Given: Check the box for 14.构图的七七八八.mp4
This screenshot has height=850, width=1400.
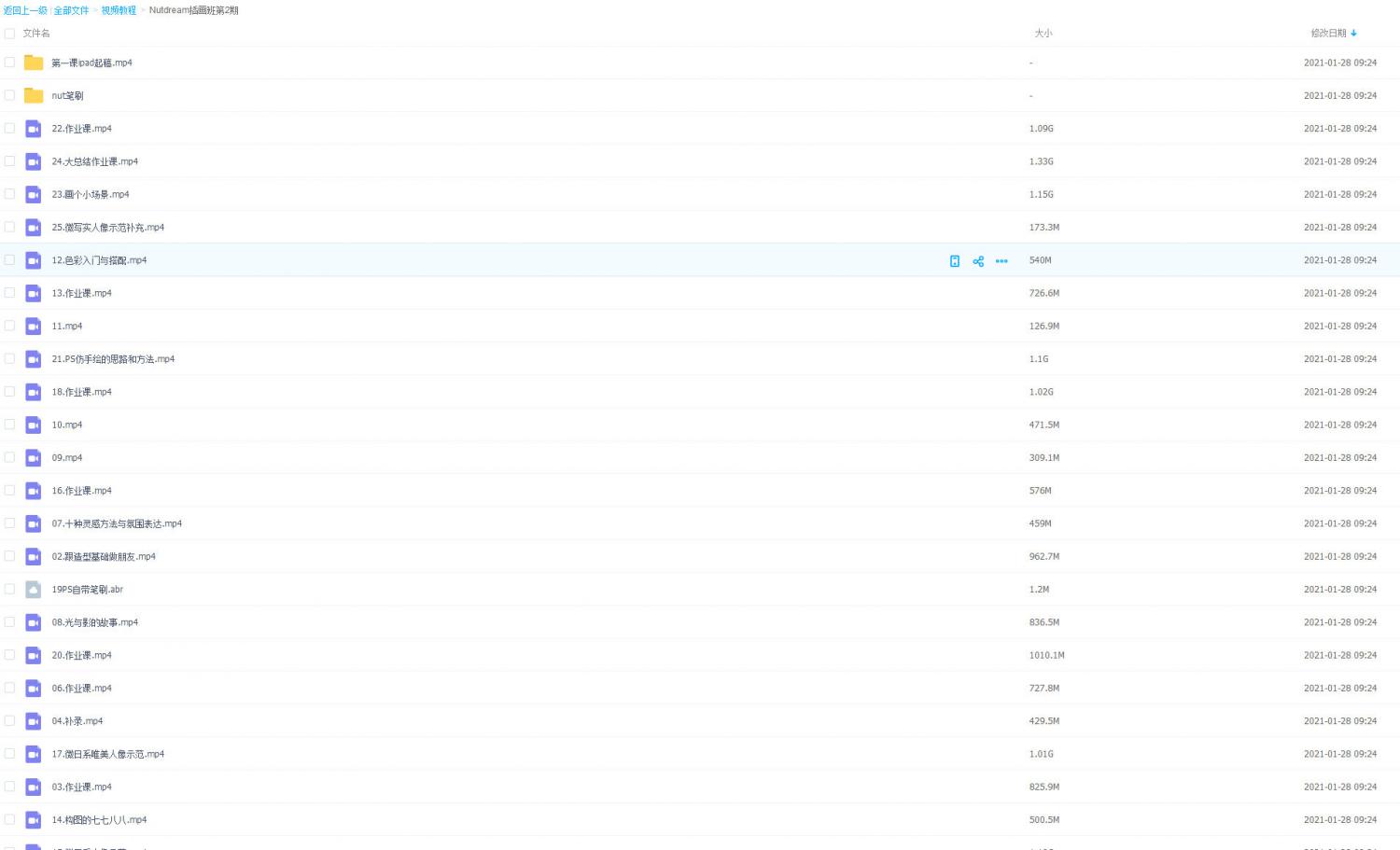Looking at the screenshot, I should (9, 819).
